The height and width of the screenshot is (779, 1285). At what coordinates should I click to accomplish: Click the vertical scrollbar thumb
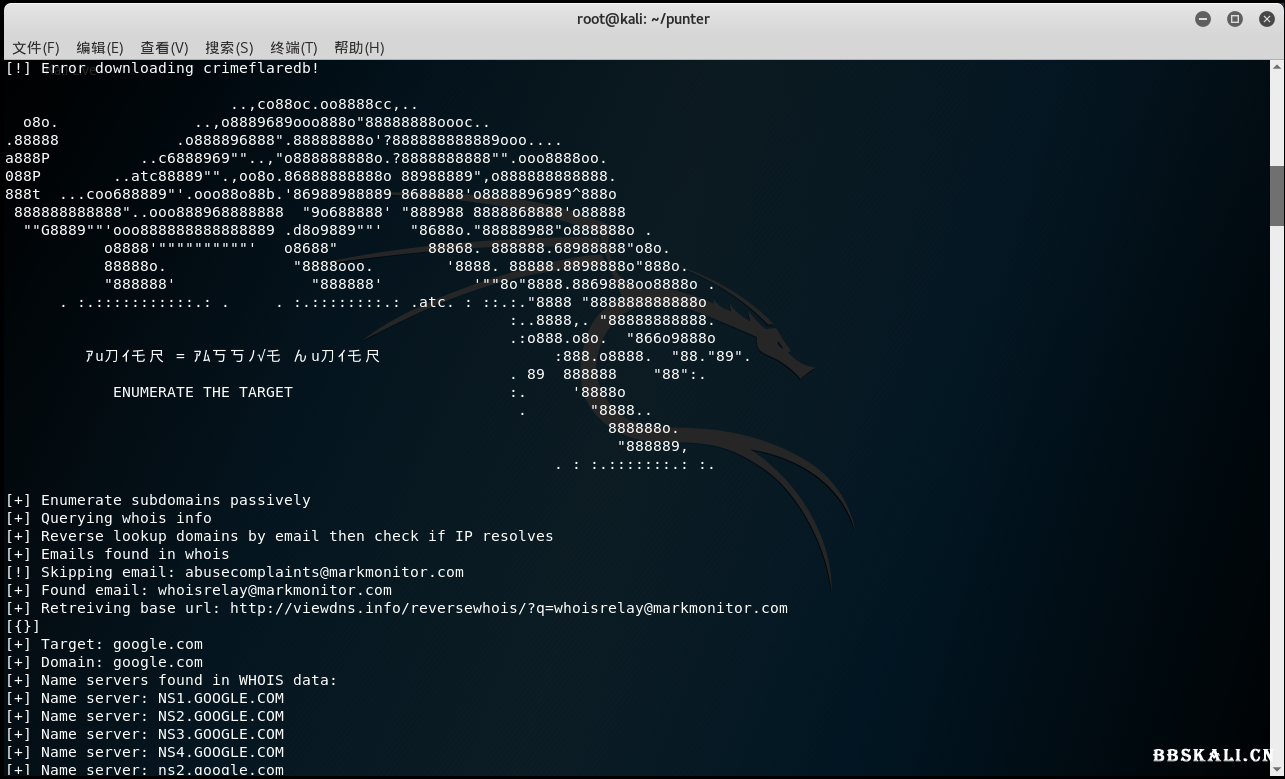coord(1277,196)
